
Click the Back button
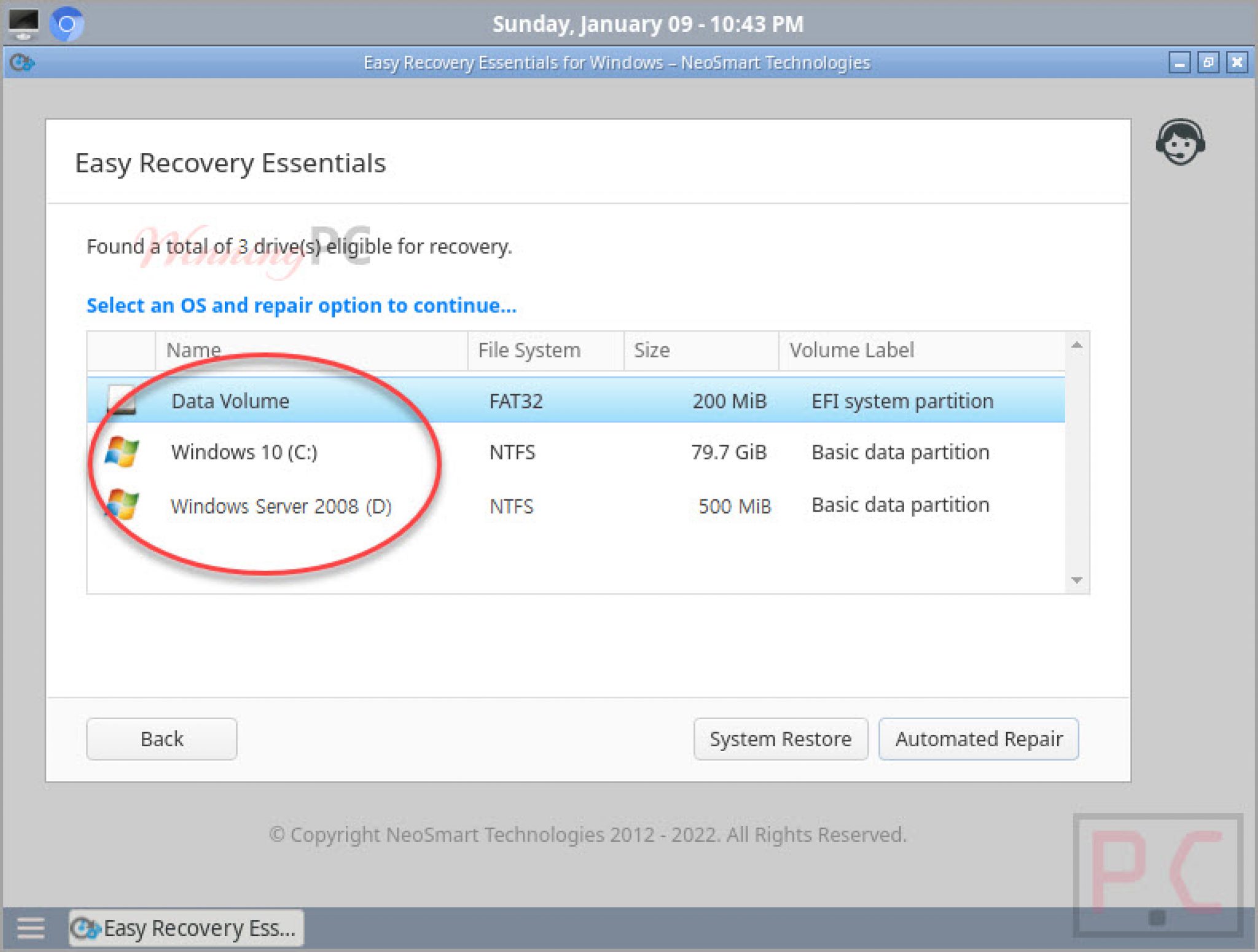pos(161,739)
